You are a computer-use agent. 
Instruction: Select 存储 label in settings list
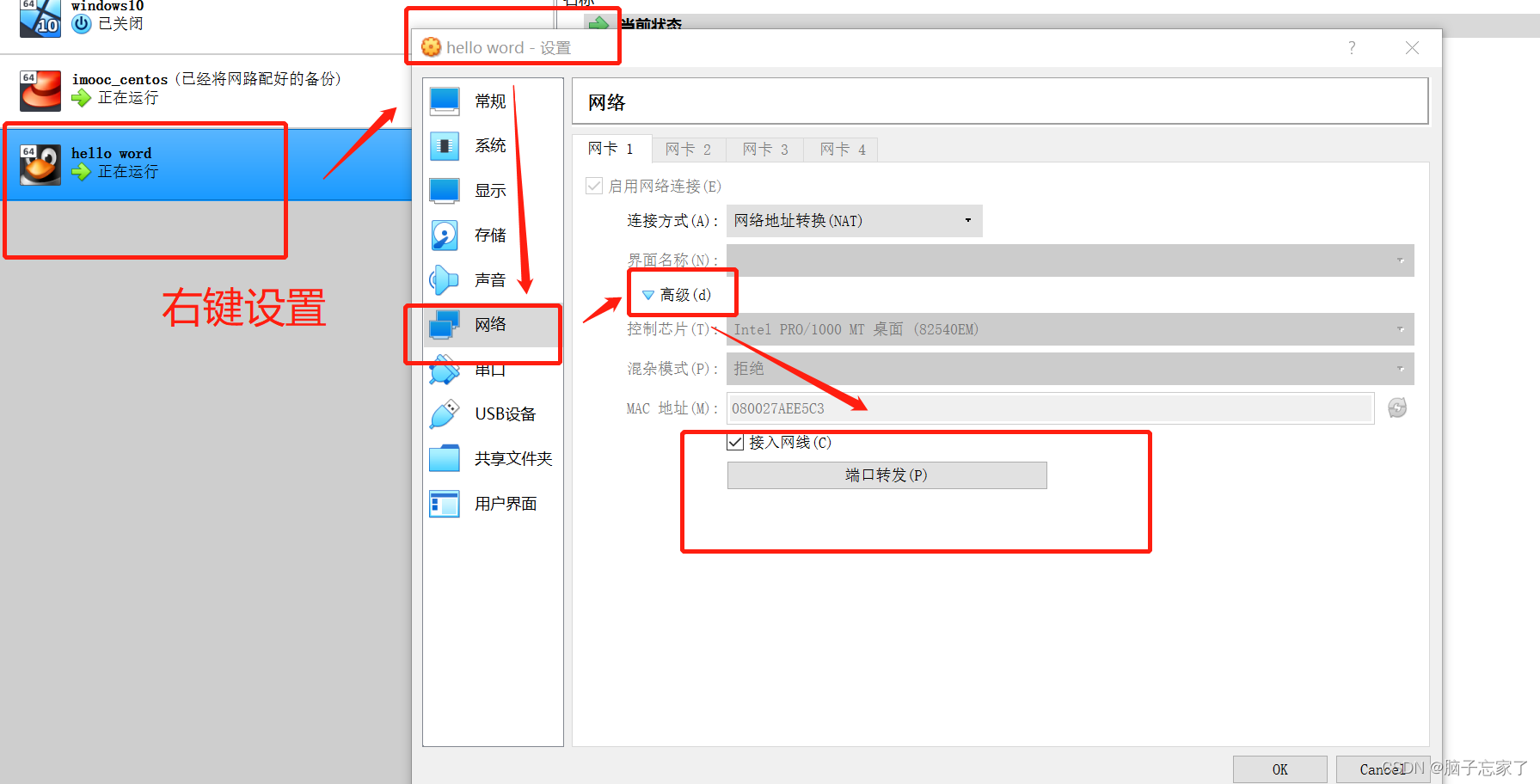(490, 236)
